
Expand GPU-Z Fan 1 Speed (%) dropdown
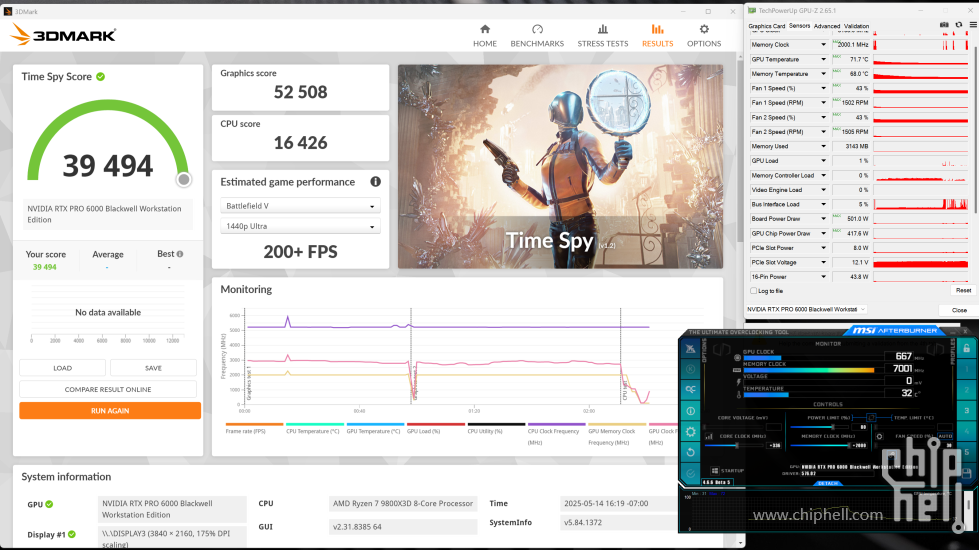pos(823,88)
